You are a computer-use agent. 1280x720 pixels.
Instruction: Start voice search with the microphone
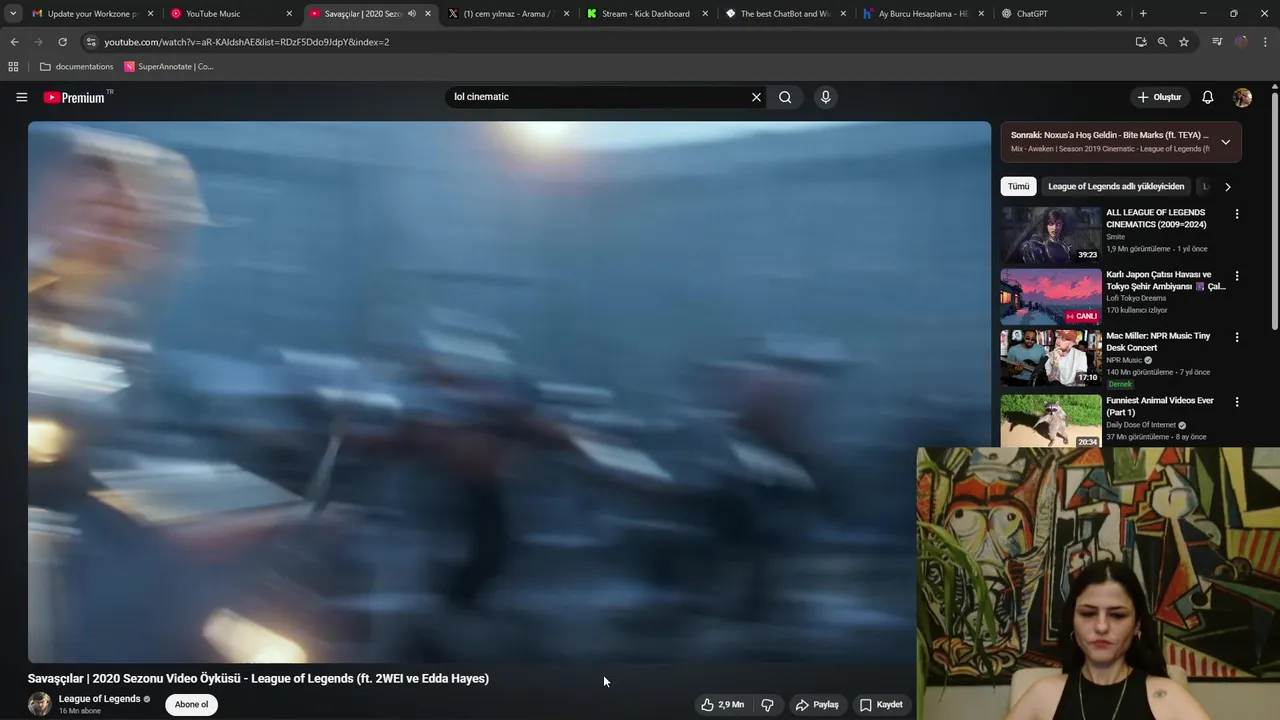click(x=825, y=97)
